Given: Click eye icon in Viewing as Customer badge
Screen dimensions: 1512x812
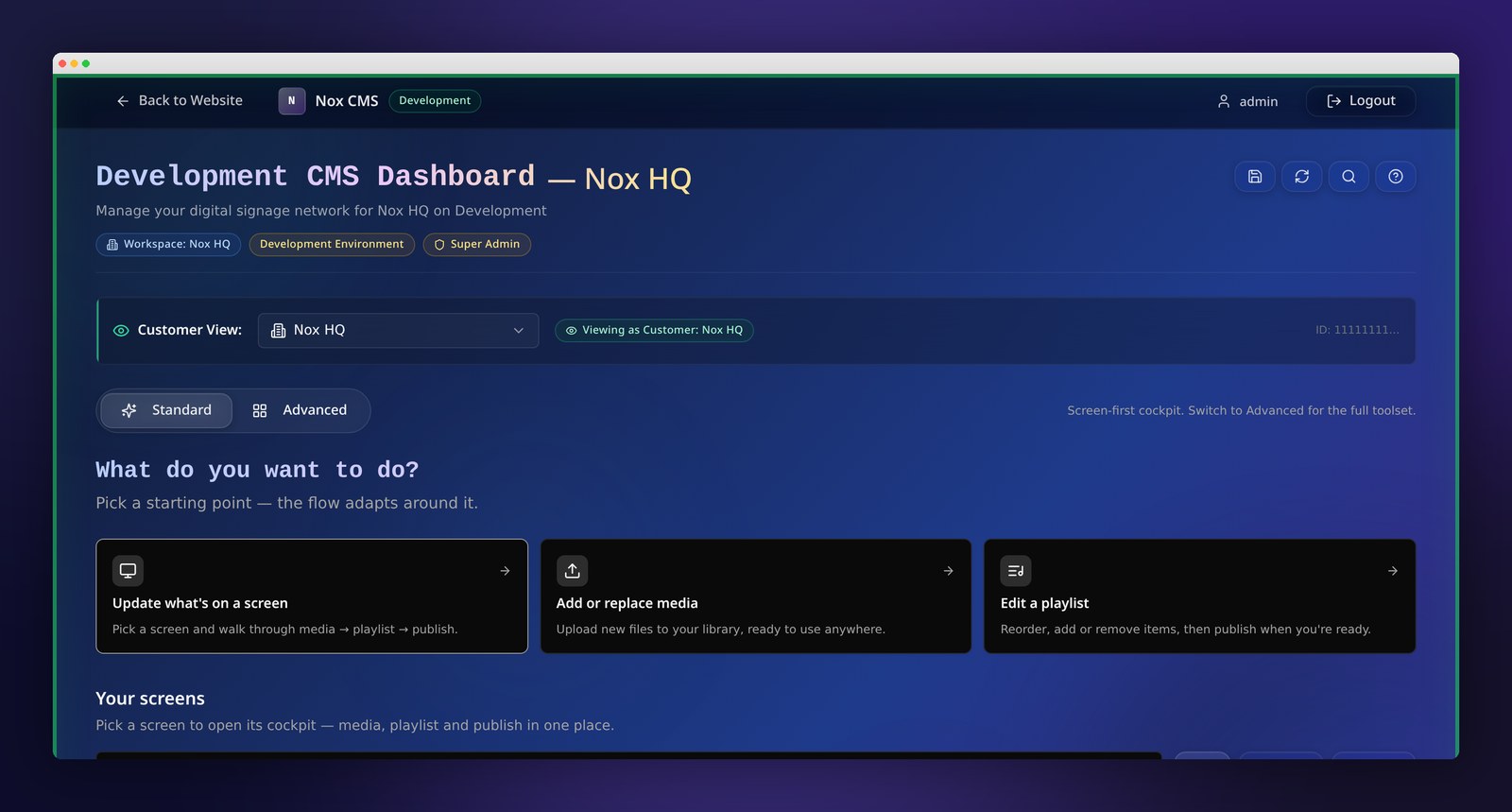Looking at the screenshot, I should [x=571, y=331].
